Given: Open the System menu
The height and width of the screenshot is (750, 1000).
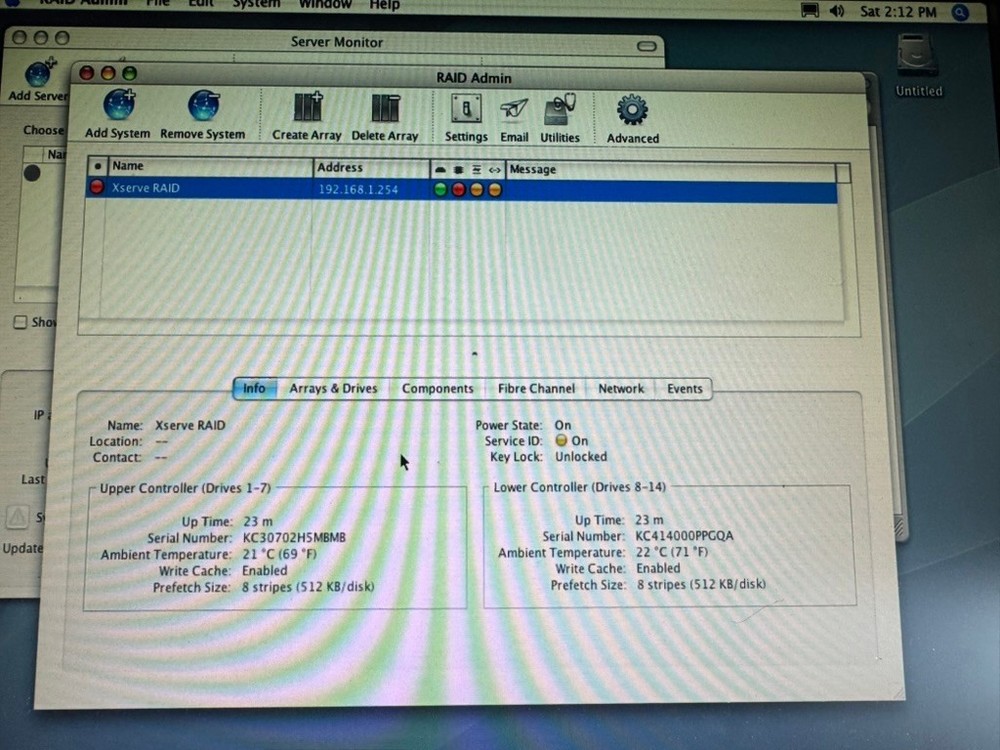Looking at the screenshot, I should 256,4.
